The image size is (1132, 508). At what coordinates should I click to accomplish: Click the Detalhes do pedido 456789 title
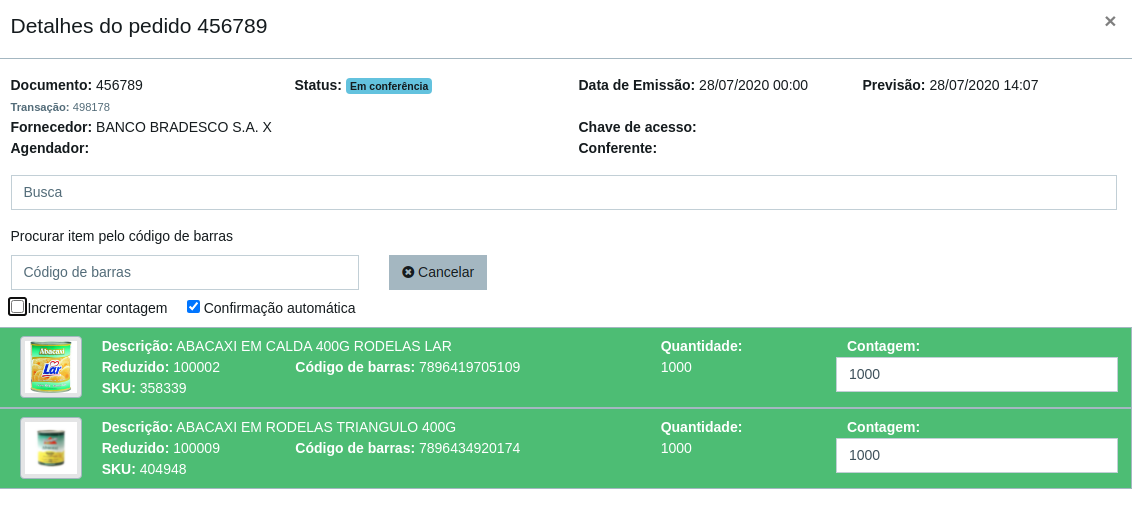[x=139, y=26]
